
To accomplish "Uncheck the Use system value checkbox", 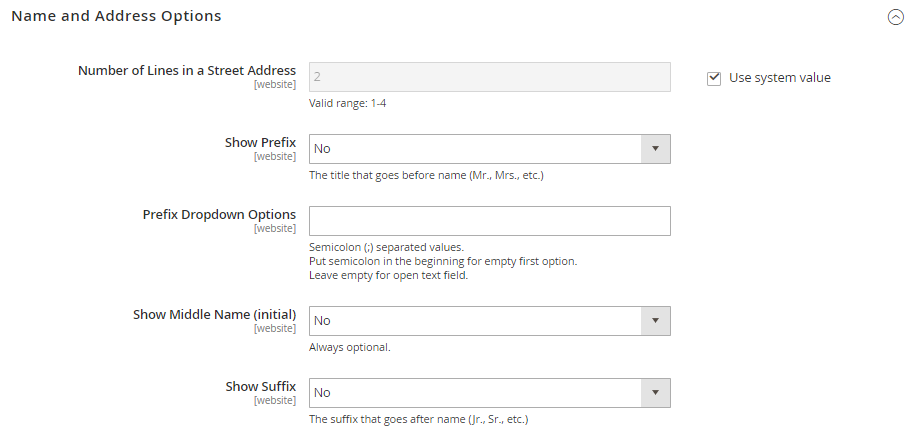I will [x=714, y=78].
